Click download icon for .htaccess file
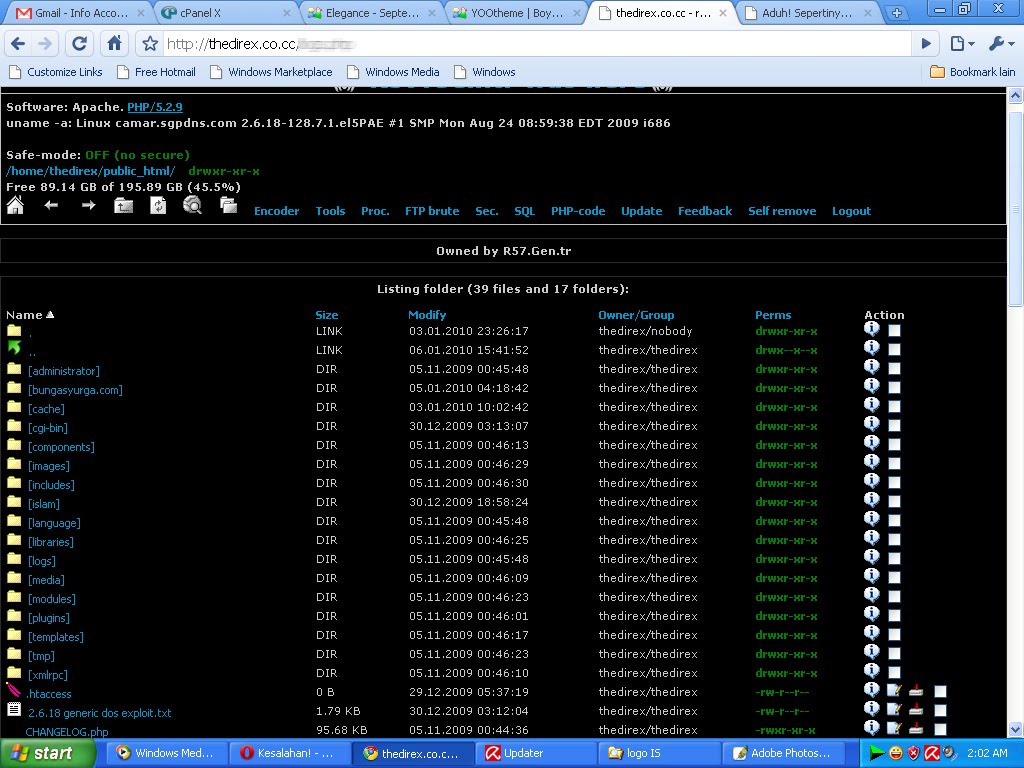The height and width of the screenshot is (768, 1024). (916, 690)
